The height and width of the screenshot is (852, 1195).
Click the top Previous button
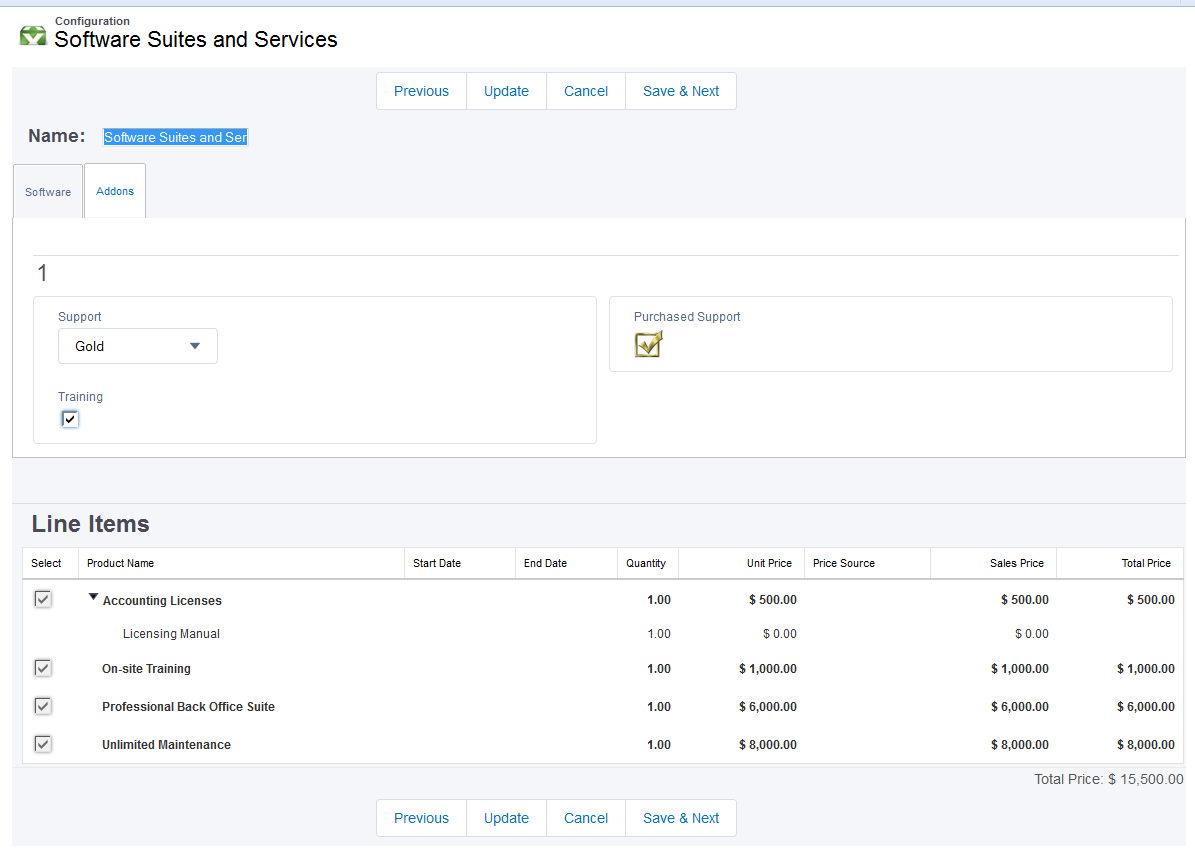point(421,91)
